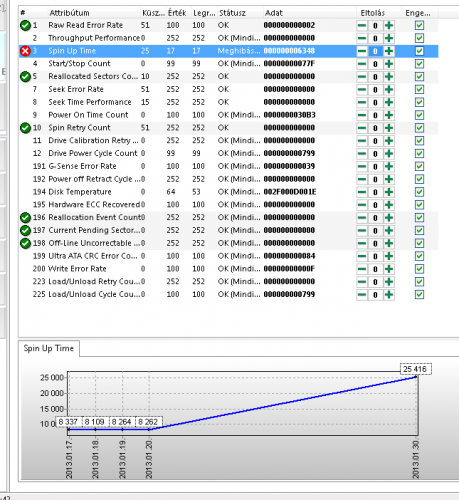Click plus offset for Ultra ATA CRC Error Count

pos(389,256)
